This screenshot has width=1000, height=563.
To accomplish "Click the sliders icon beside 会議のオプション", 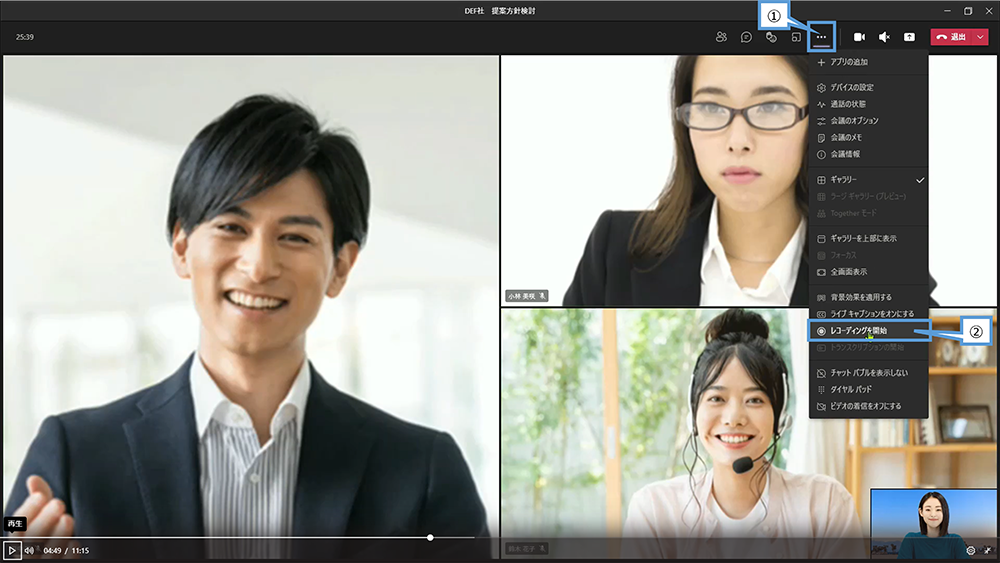I will (x=821, y=121).
